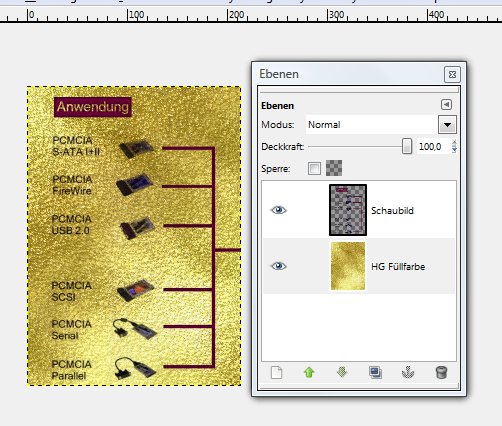502x426 pixels.
Task: Open the Modus dropdown arrow
Action: (x=447, y=125)
